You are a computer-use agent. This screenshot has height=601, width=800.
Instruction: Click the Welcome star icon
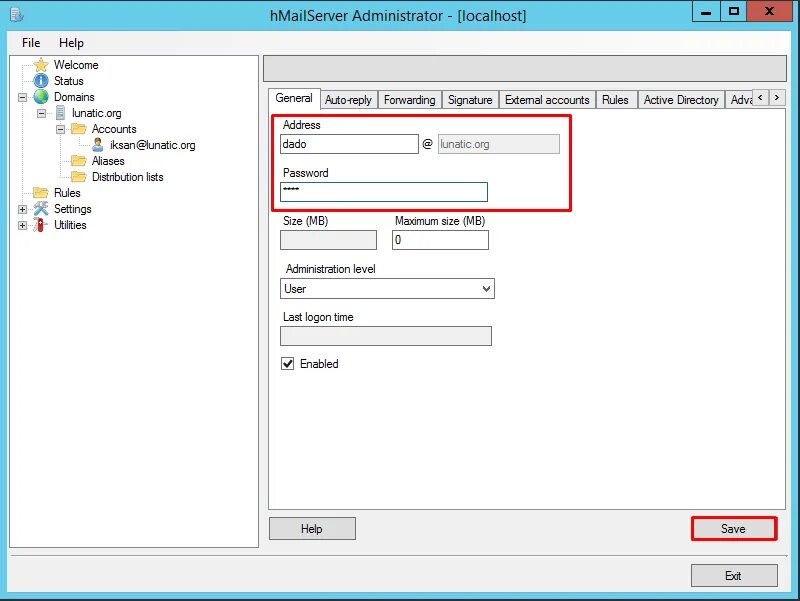(41, 65)
